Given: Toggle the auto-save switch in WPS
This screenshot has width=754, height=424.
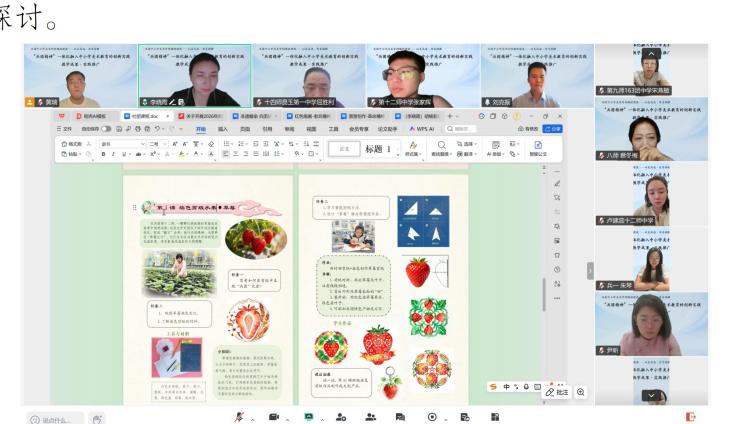Looking at the screenshot, I should [106, 129].
